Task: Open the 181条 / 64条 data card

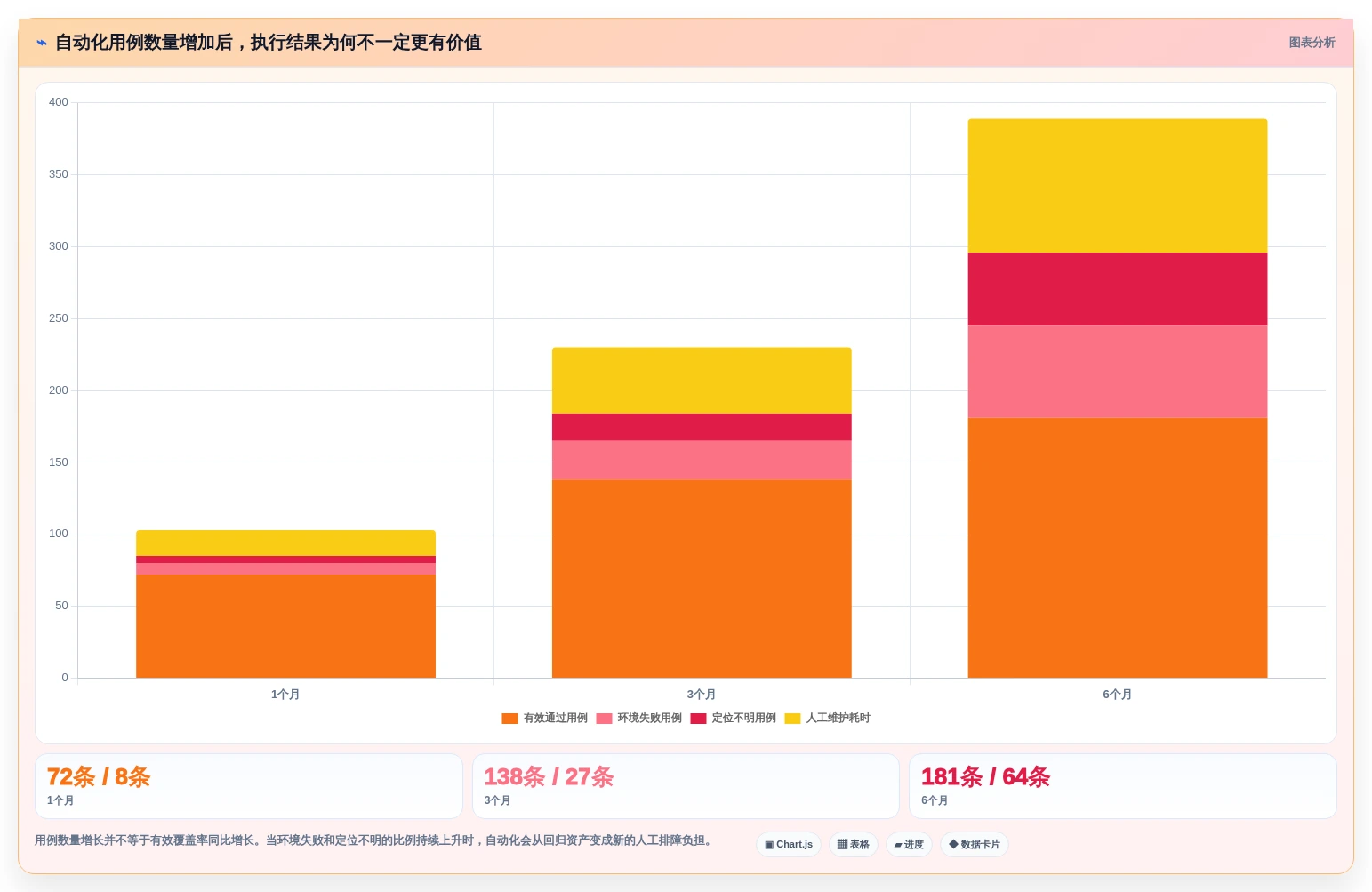Action: tap(1123, 786)
